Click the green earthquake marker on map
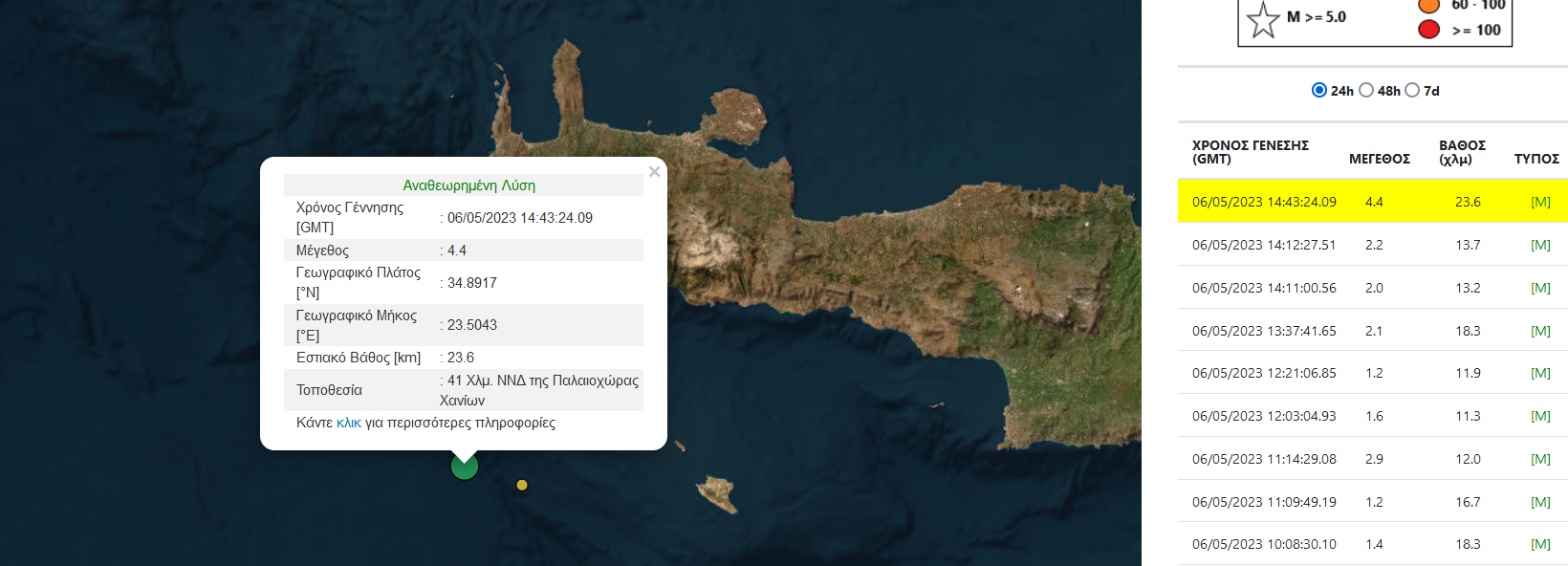The width and height of the screenshot is (1568, 566). point(465,467)
